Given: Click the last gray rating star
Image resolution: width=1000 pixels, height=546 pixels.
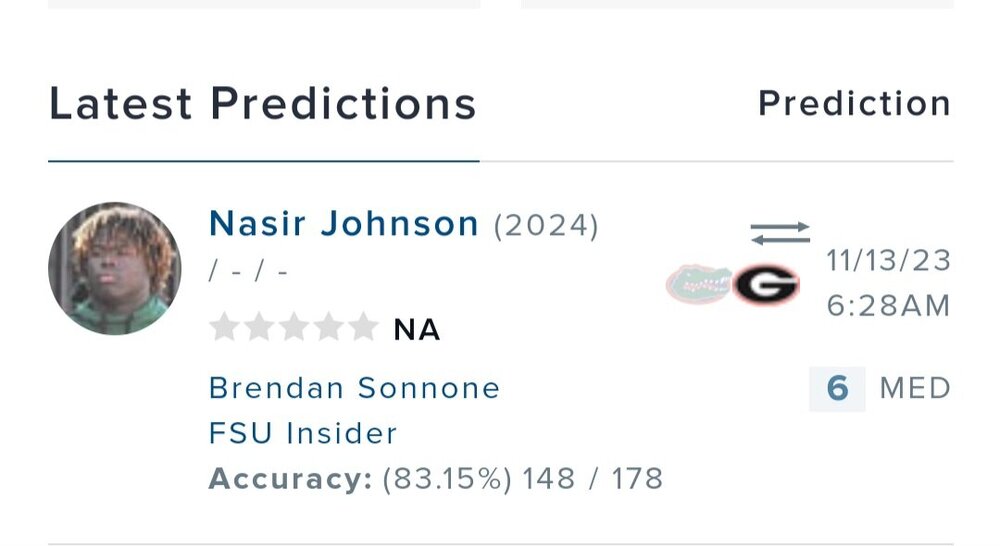Looking at the screenshot, I should click(x=362, y=328).
